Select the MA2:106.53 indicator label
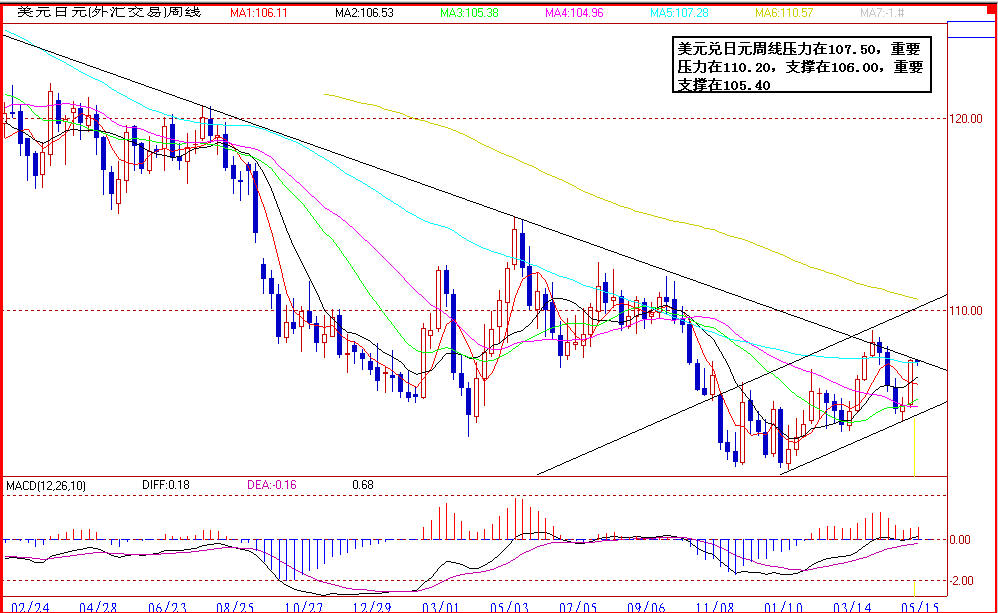The width and height of the screenshot is (998, 613). tap(364, 13)
